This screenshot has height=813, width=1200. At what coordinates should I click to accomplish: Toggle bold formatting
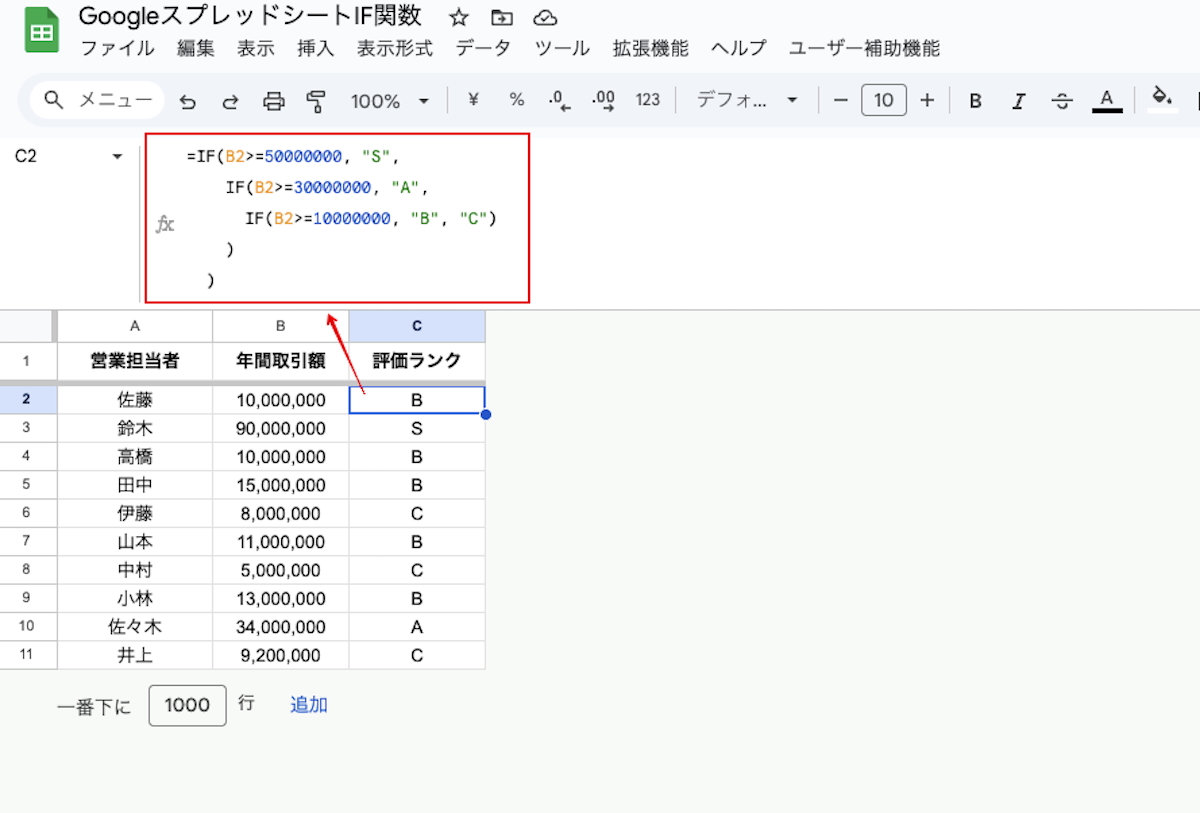coord(976,100)
